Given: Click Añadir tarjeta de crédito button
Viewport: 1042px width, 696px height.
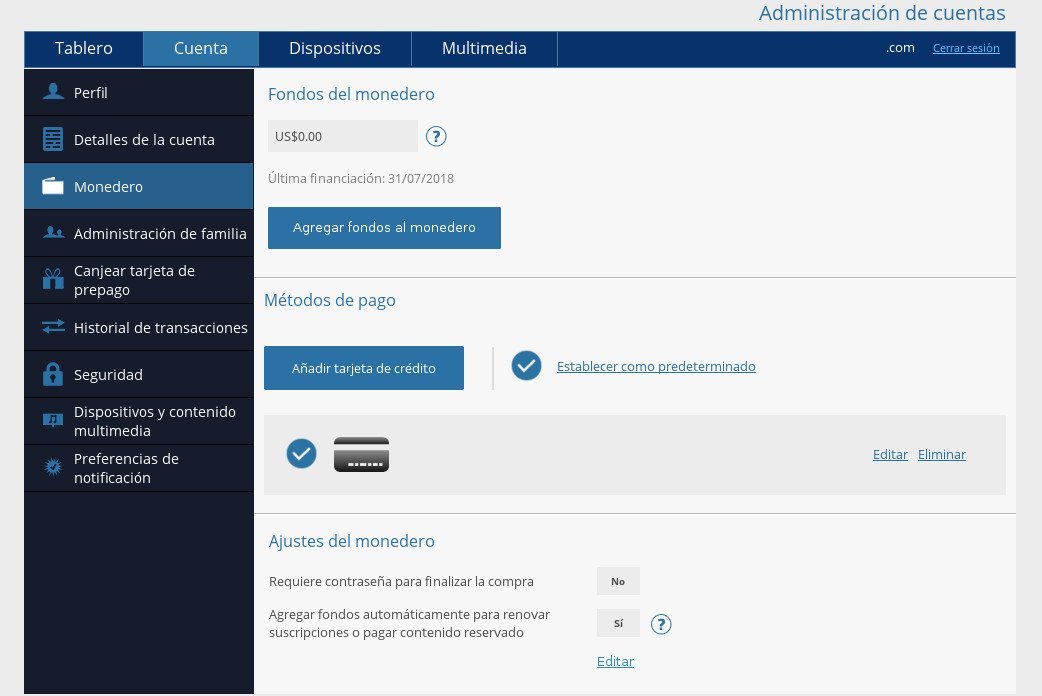Looking at the screenshot, I should click(364, 368).
